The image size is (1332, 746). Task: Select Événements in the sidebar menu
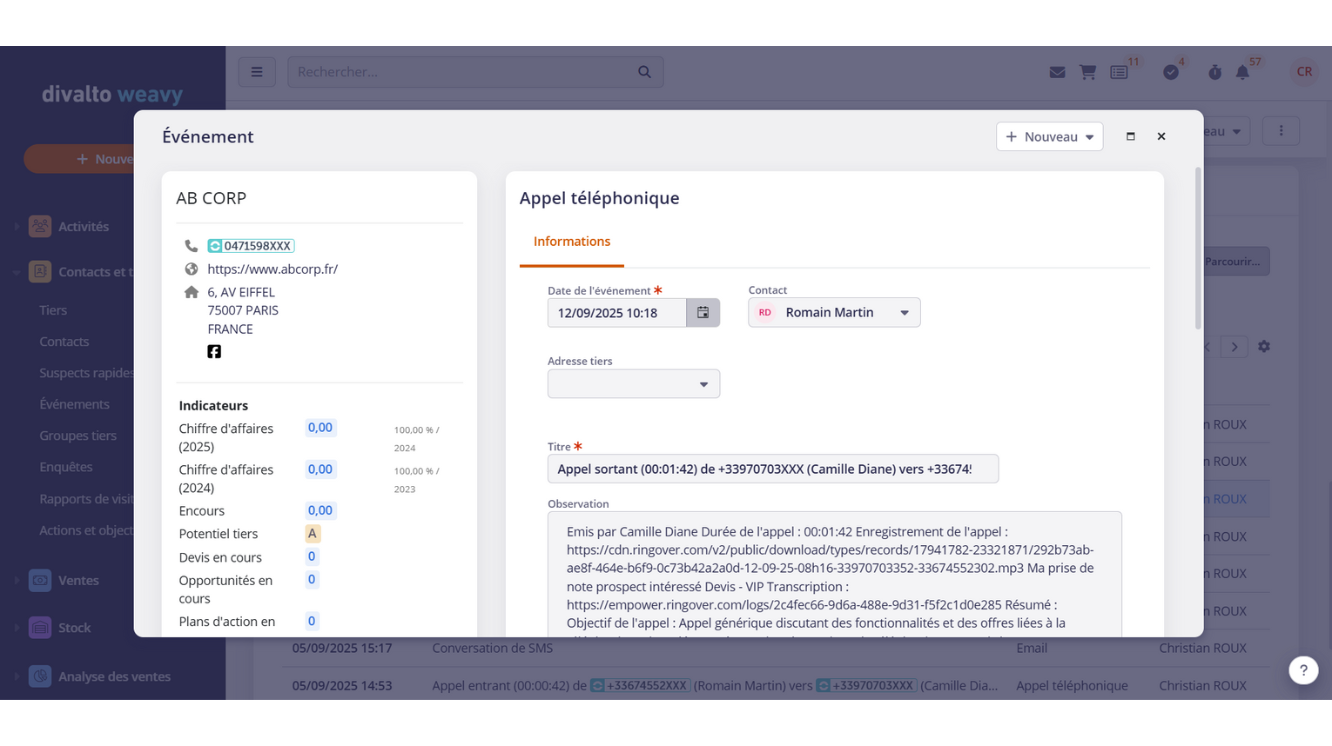[74, 403]
